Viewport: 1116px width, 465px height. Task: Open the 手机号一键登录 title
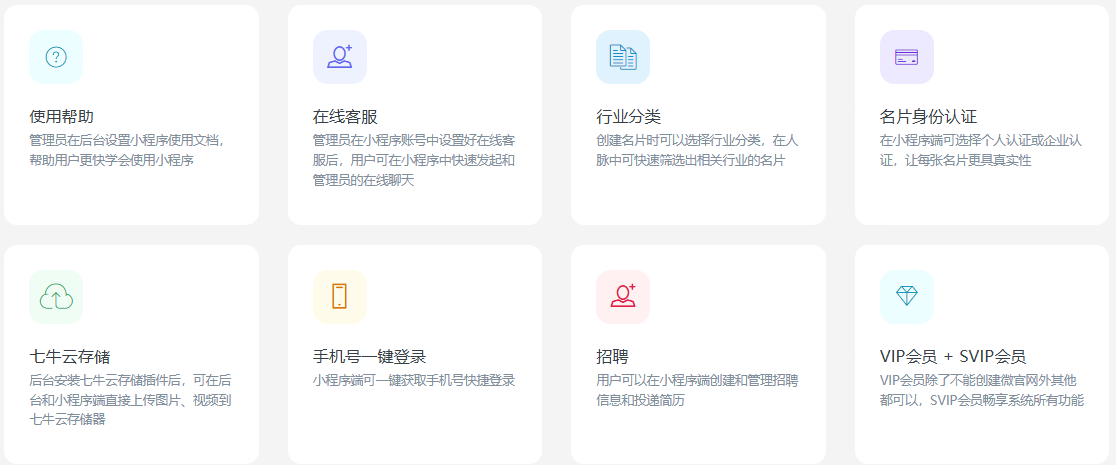tap(369, 357)
